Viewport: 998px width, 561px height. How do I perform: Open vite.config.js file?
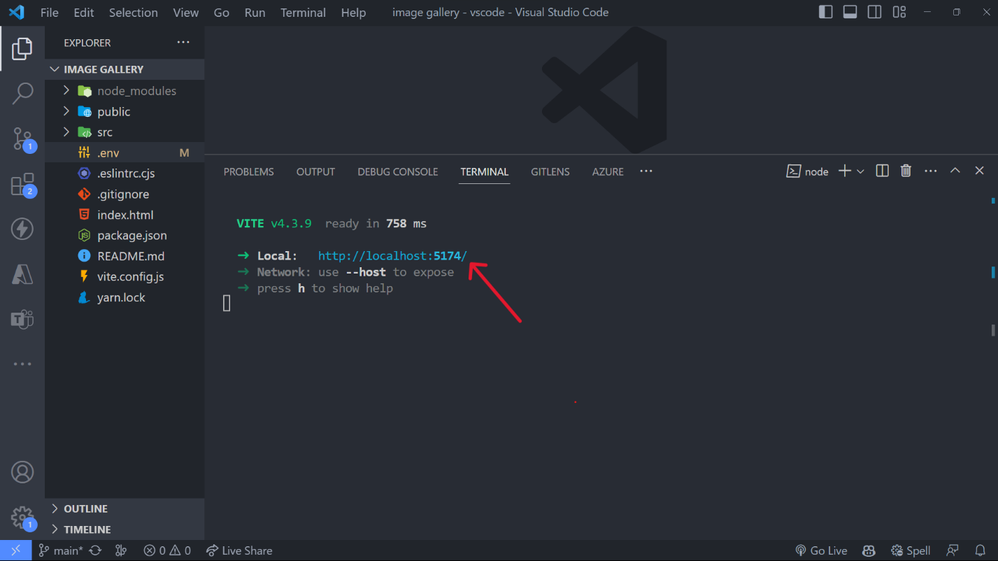(125, 277)
